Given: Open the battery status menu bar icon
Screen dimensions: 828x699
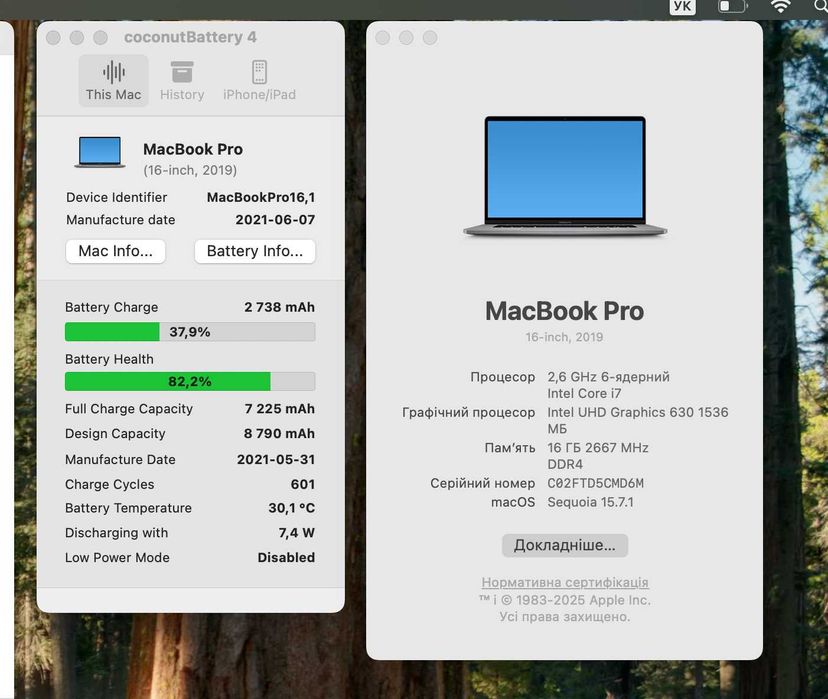Looking at the screenshot, I should click(x=732, y=6).
